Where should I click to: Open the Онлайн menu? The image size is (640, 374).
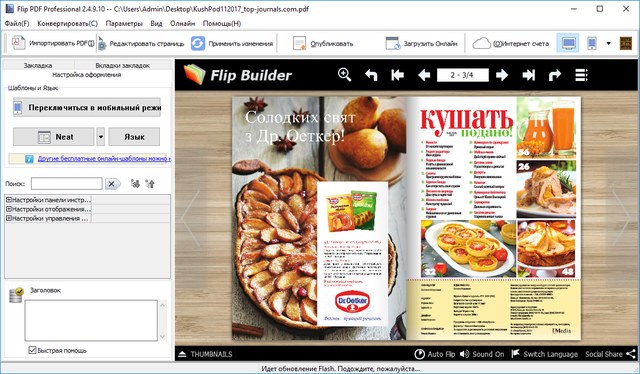click(182, 23)
